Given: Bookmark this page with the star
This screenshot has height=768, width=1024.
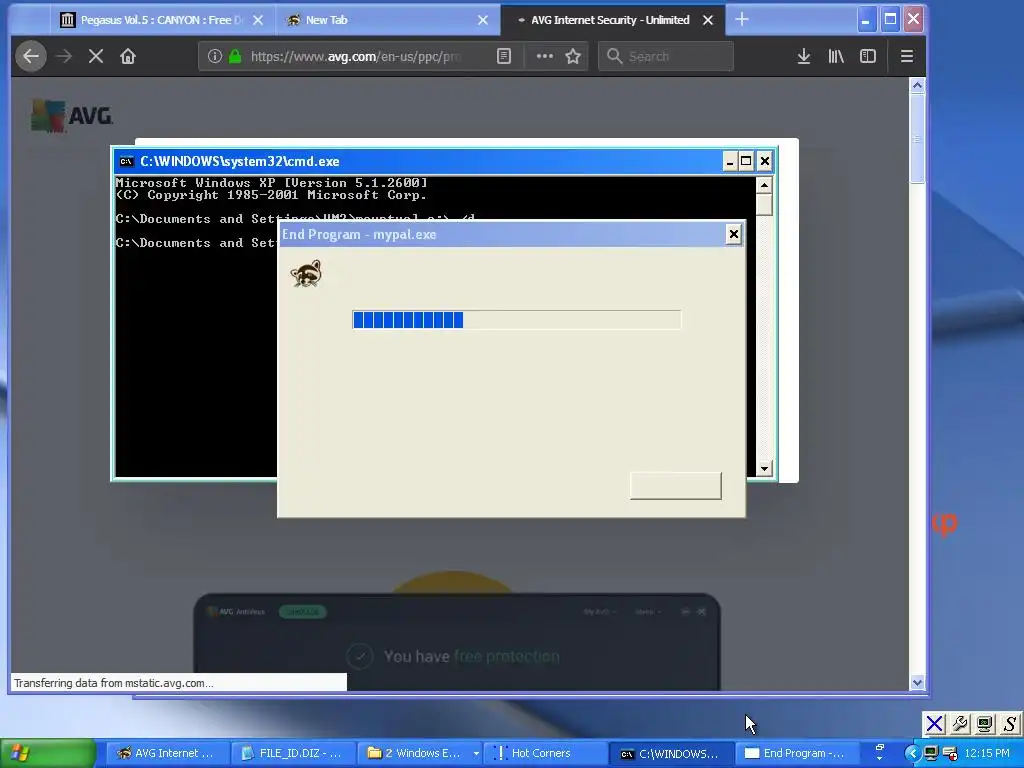Looking at the screenshot, I should tap(573, 56).
